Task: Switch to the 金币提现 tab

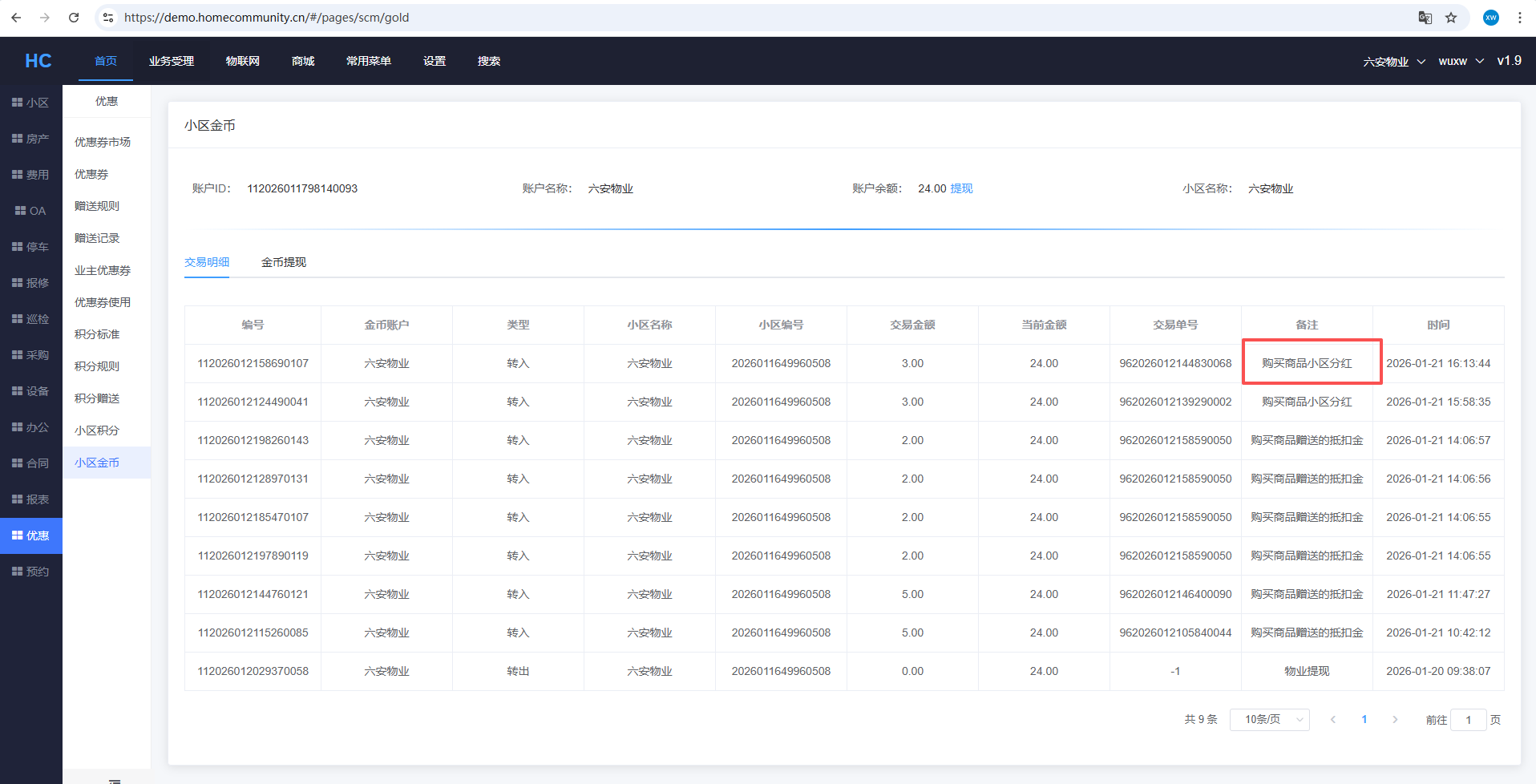Action: coord(284,262)
